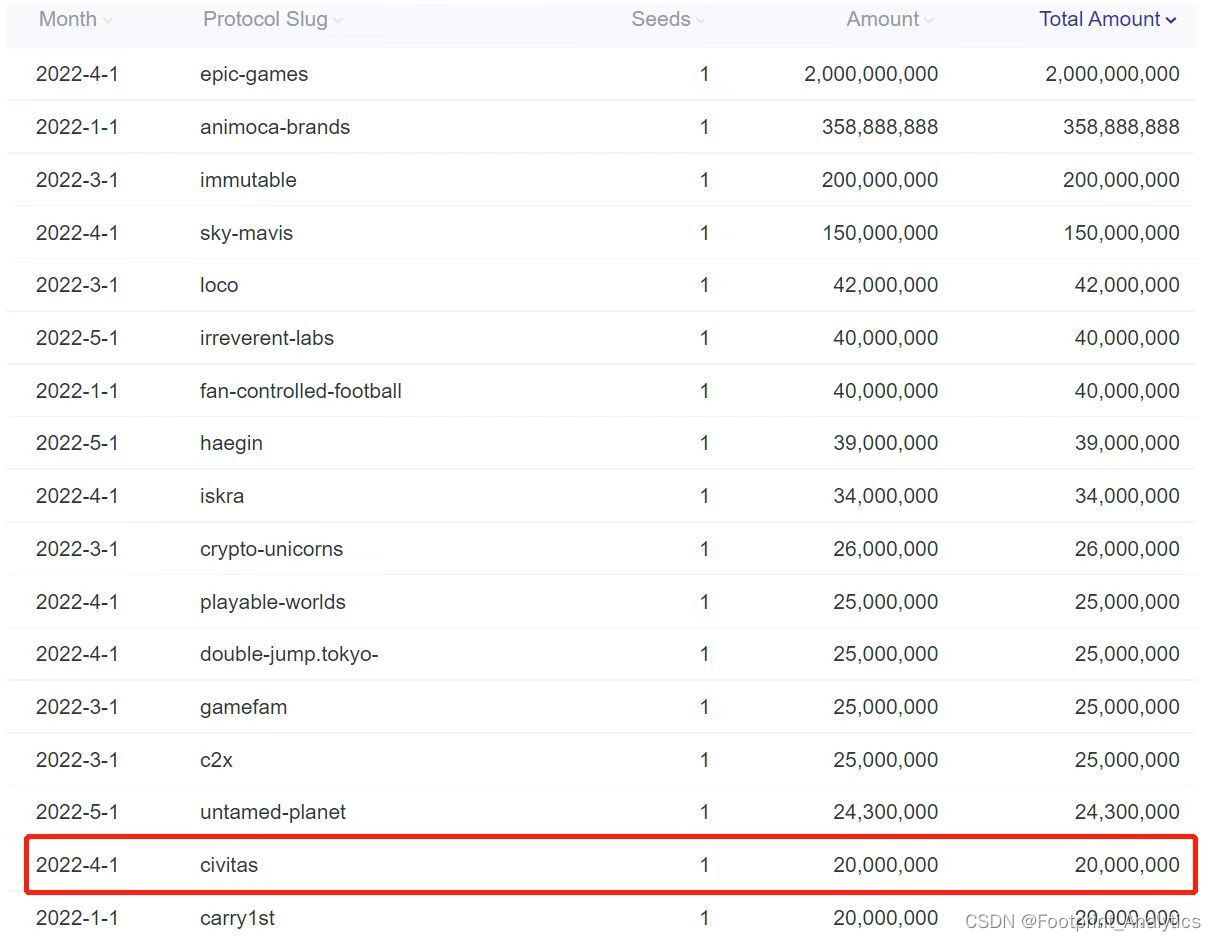Select the crypto-unicorns protocol cell
The width and height of the screenshot is (1216, 941).
[271, 549]
